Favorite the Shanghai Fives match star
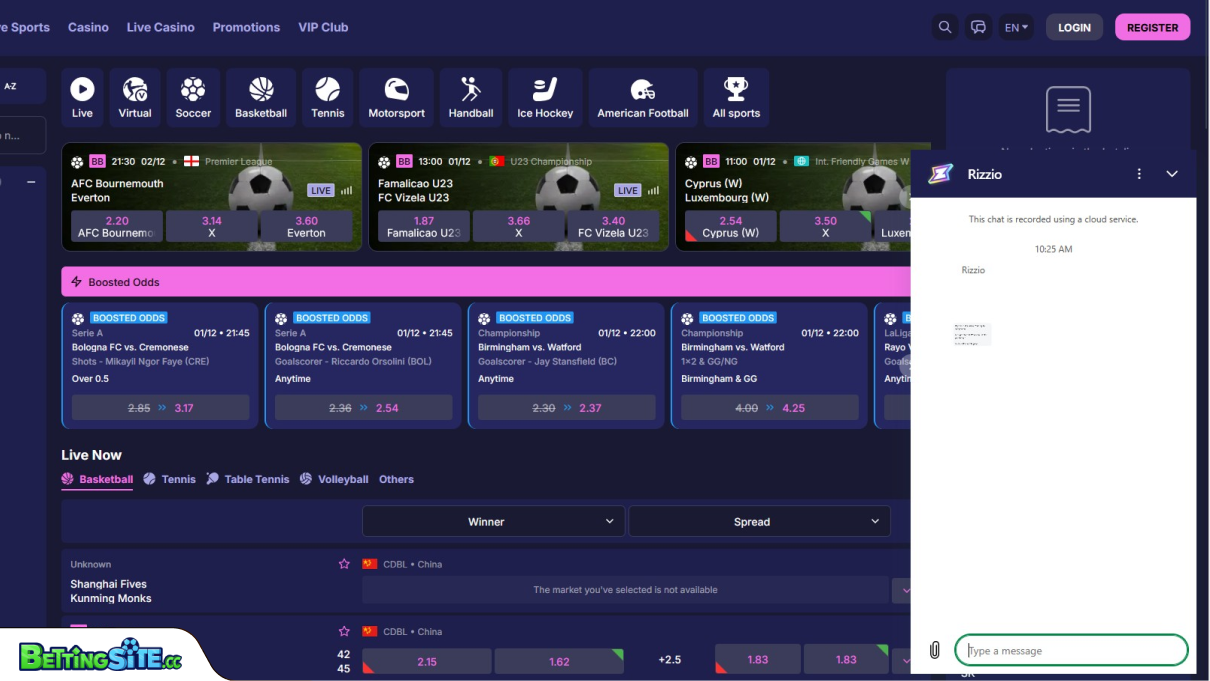This screenshot has height=681, width=1210. point(344,564)
